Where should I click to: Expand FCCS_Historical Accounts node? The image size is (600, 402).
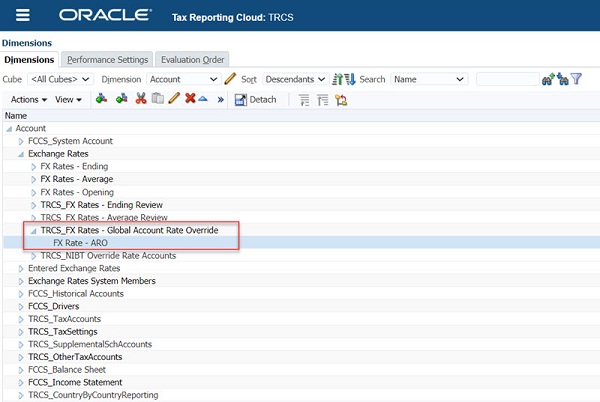tap(21, 294)
